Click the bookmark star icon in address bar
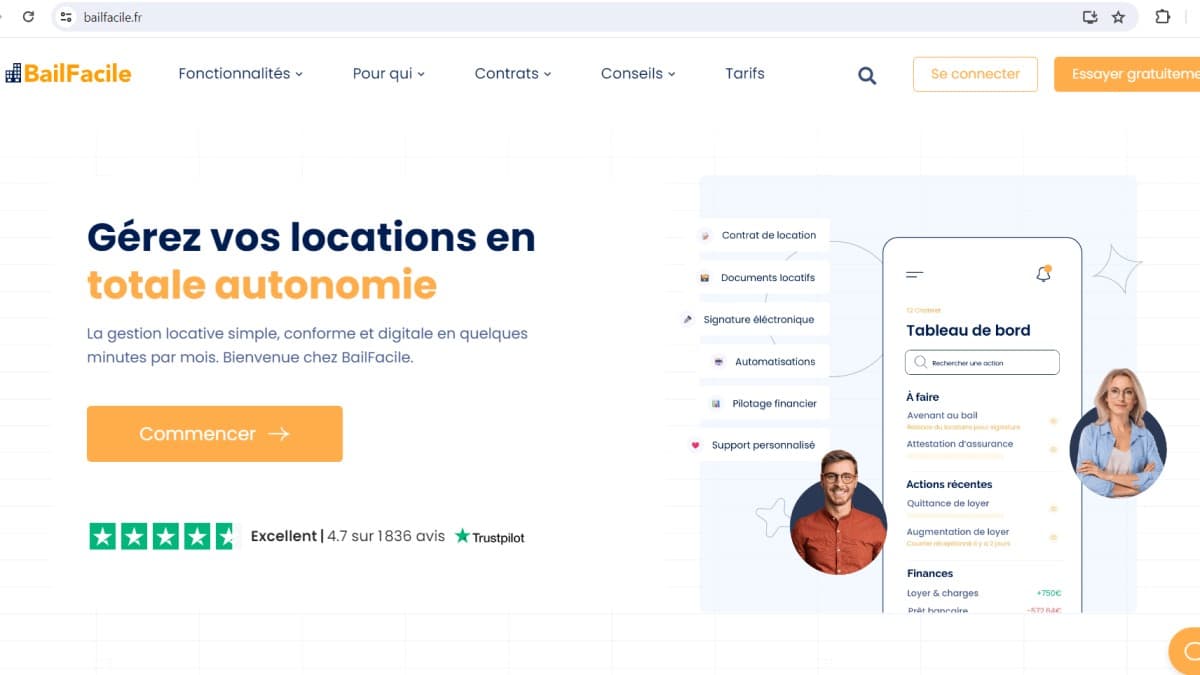 point(1118,17)
